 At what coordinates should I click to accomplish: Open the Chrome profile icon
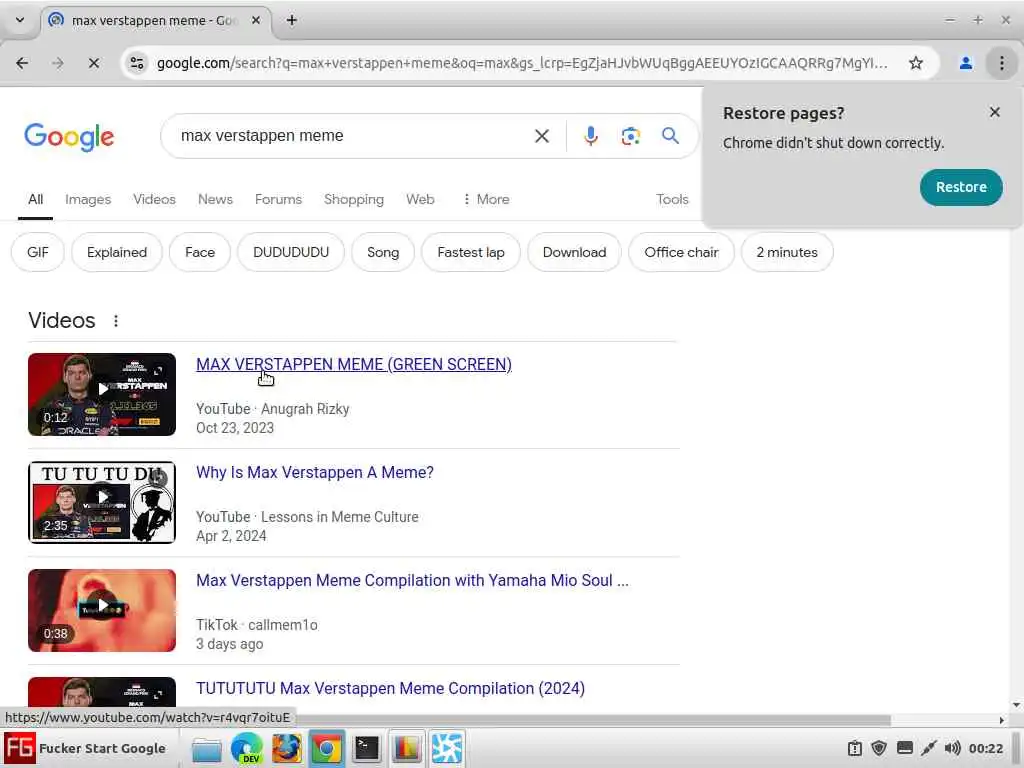coord(965,63)
